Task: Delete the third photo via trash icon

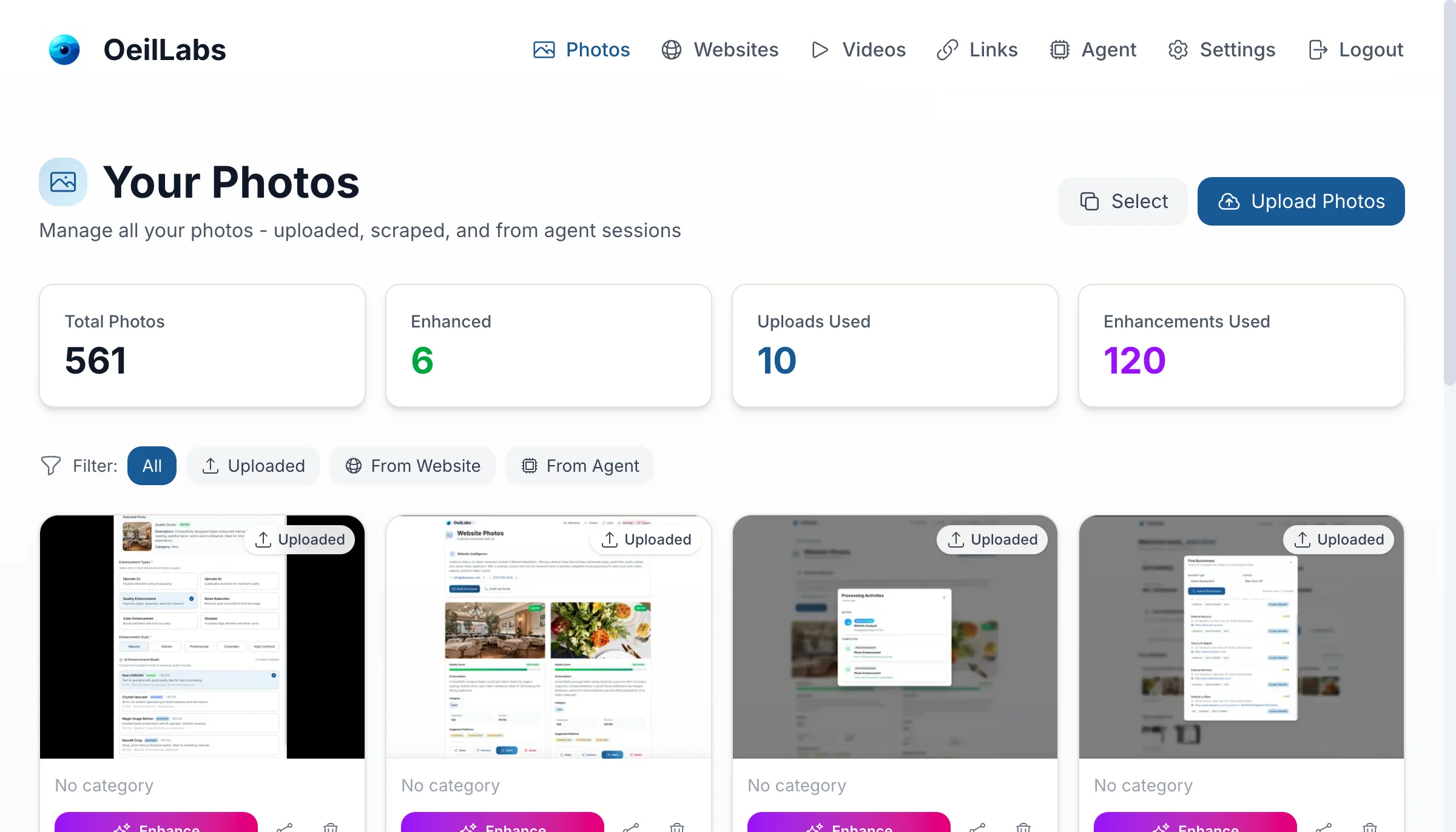Action: coord(1023,827)
